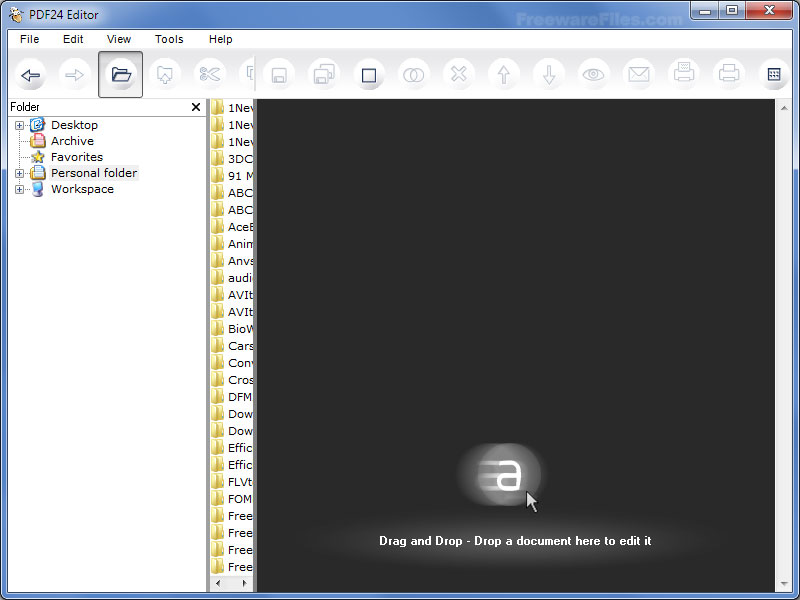
Task: Expand the Workspace tree node
Action: tap(19, 188)
